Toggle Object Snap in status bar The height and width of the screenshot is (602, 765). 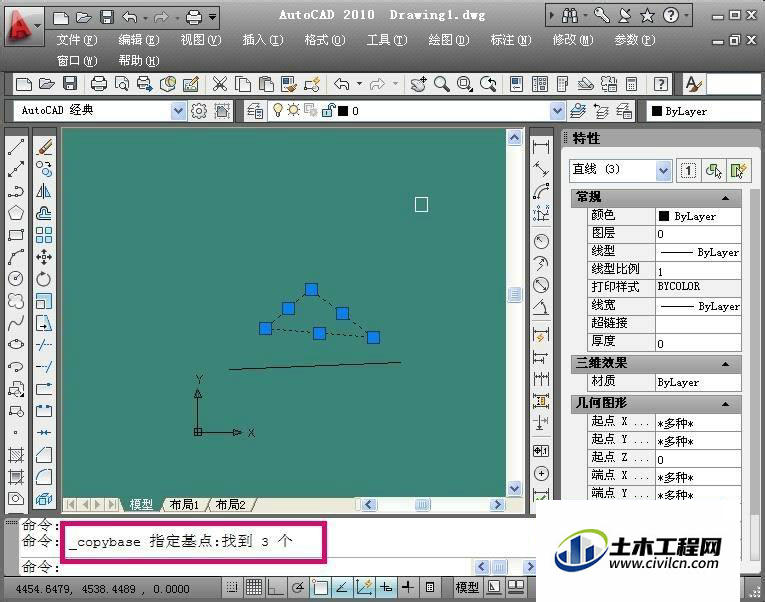tap(320, 588)
